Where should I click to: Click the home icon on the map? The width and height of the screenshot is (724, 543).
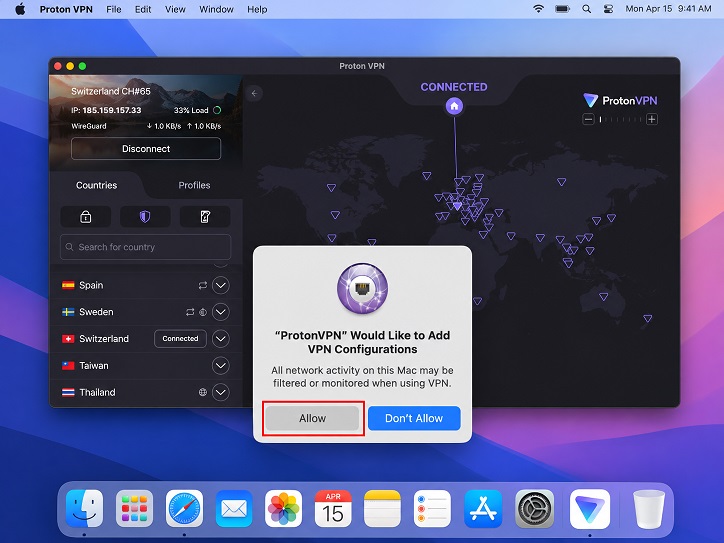point(454,106)
